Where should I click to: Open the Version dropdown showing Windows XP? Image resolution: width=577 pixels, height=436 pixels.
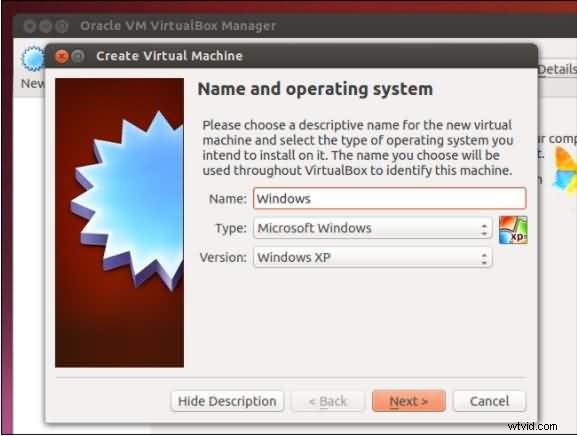click(x=372, y=257)
